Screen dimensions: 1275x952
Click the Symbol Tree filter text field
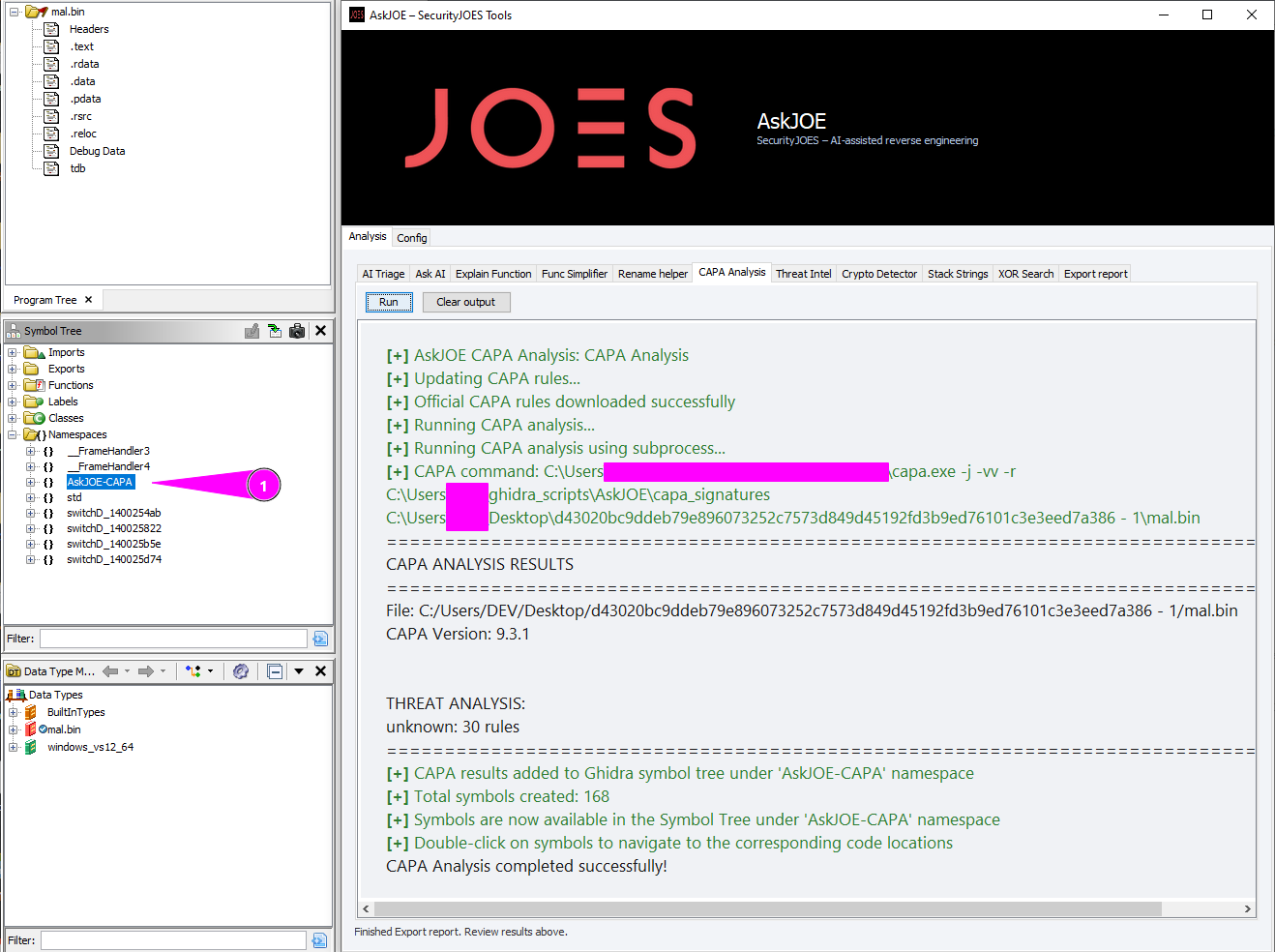click(173, 639)
